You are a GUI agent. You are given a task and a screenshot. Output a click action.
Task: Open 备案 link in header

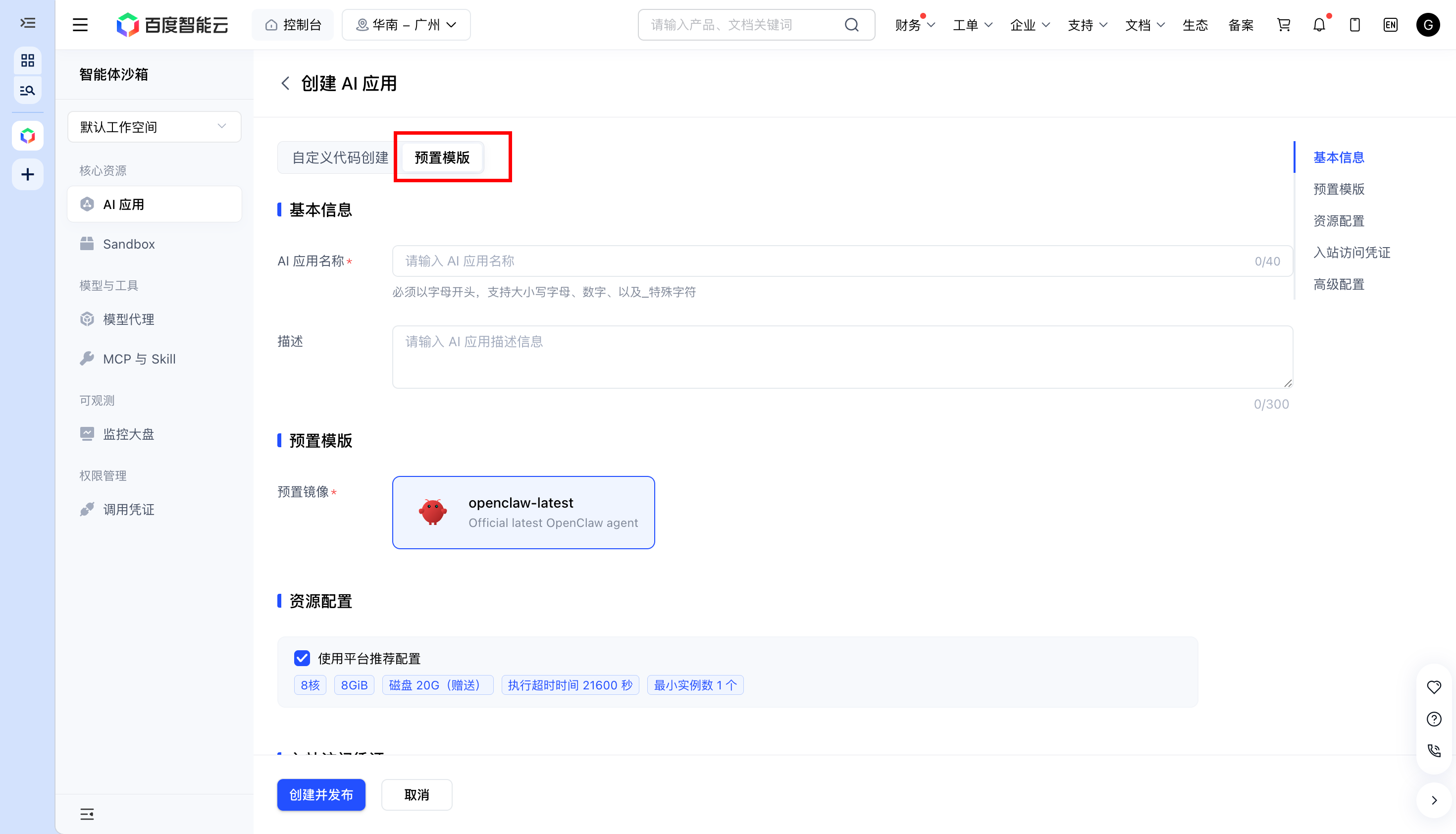1241,25
